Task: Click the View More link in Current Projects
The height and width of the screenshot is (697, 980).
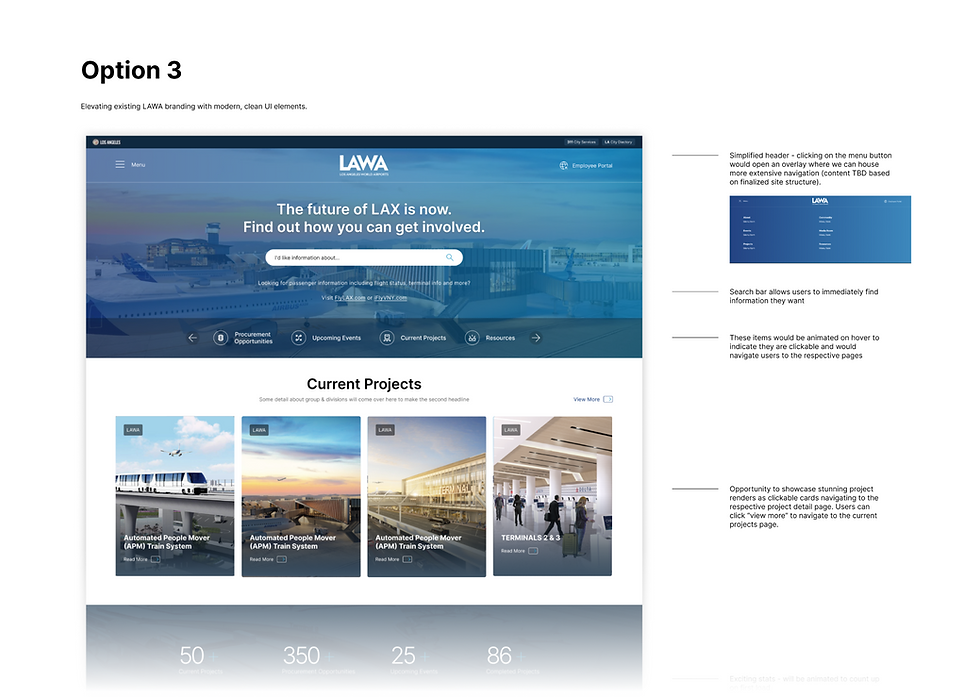Action: (586, 399)
